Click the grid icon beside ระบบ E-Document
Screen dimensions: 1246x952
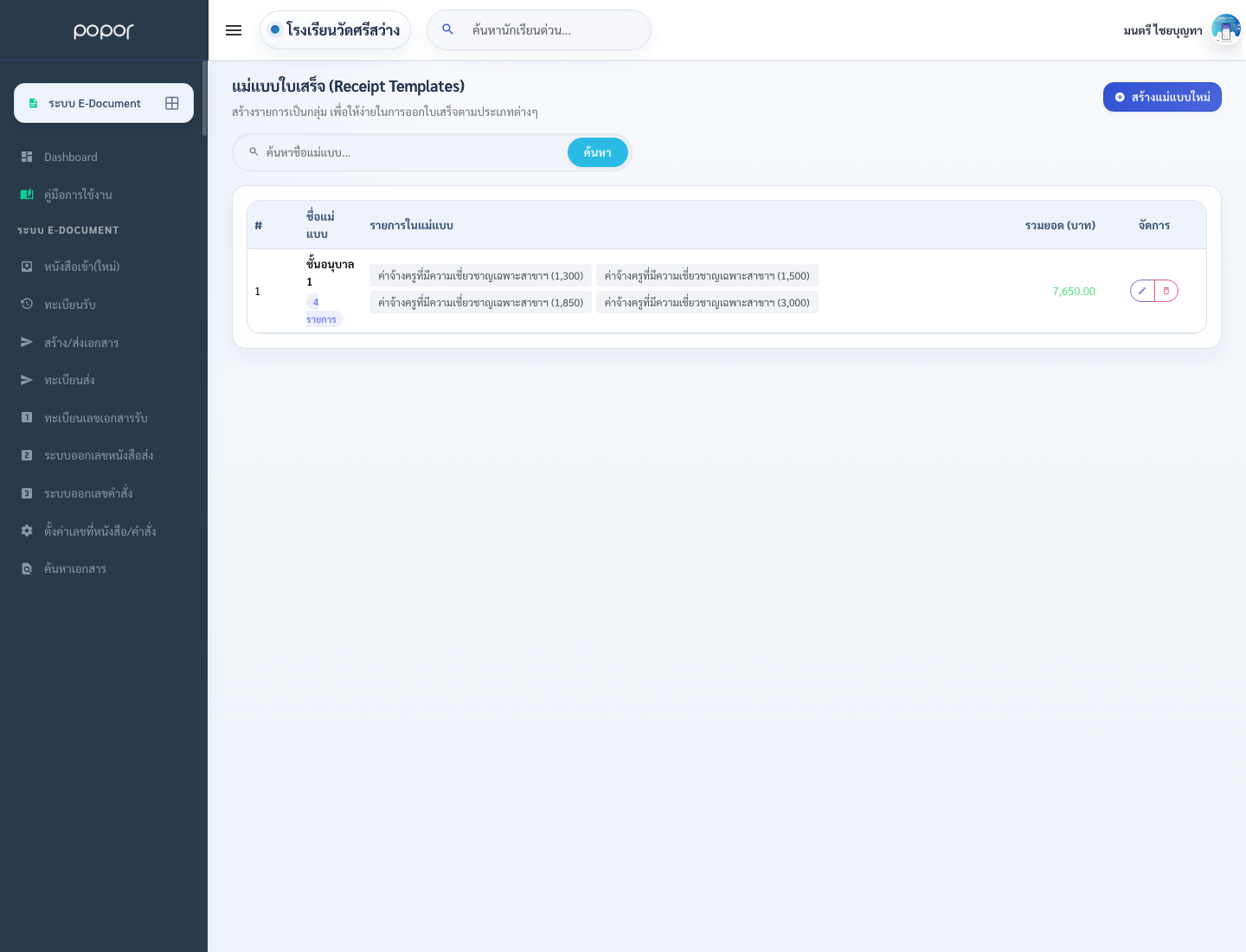point(172,103)
